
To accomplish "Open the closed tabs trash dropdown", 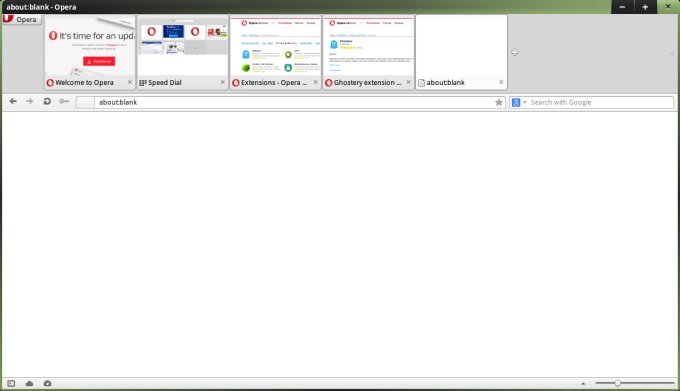I will [x=671, y=53].
